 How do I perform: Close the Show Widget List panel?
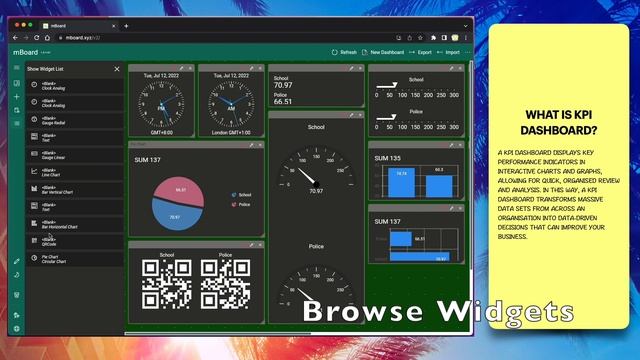(x=117, y=69)
